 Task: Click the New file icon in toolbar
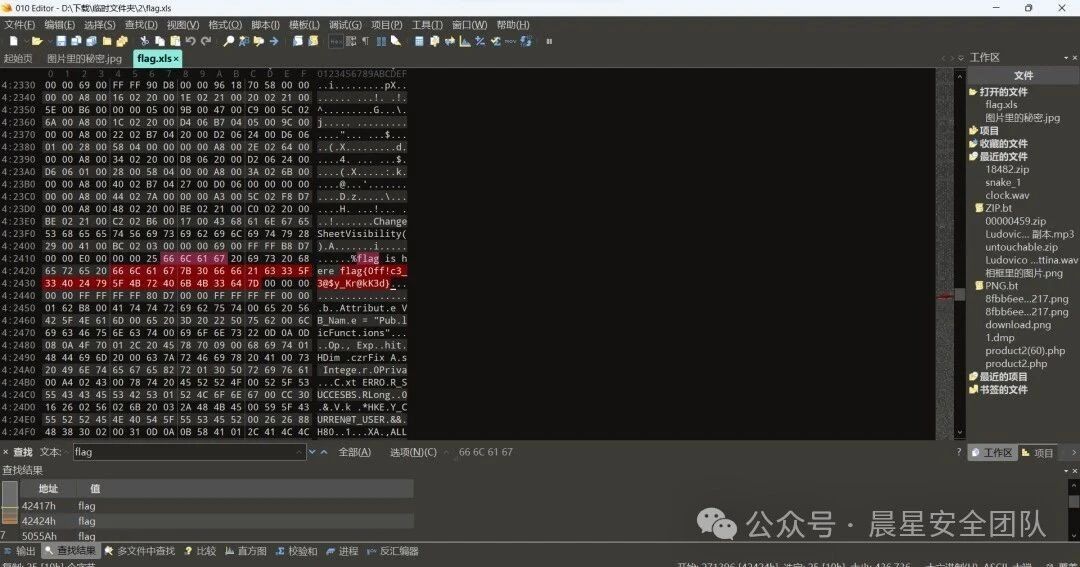pyautogui.click(x=13, y=41)
